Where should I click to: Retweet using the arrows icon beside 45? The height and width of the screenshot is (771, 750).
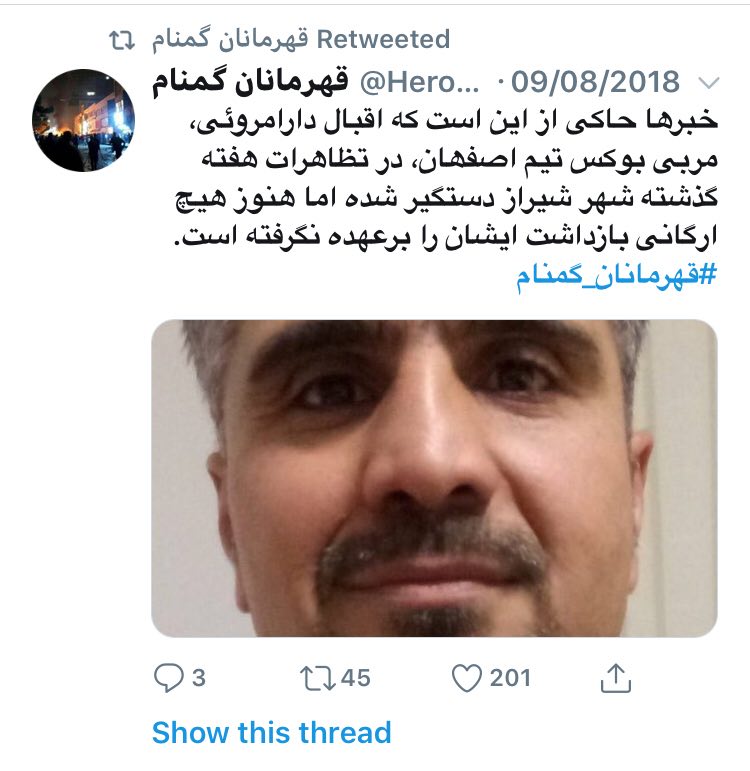coord(318,679)
